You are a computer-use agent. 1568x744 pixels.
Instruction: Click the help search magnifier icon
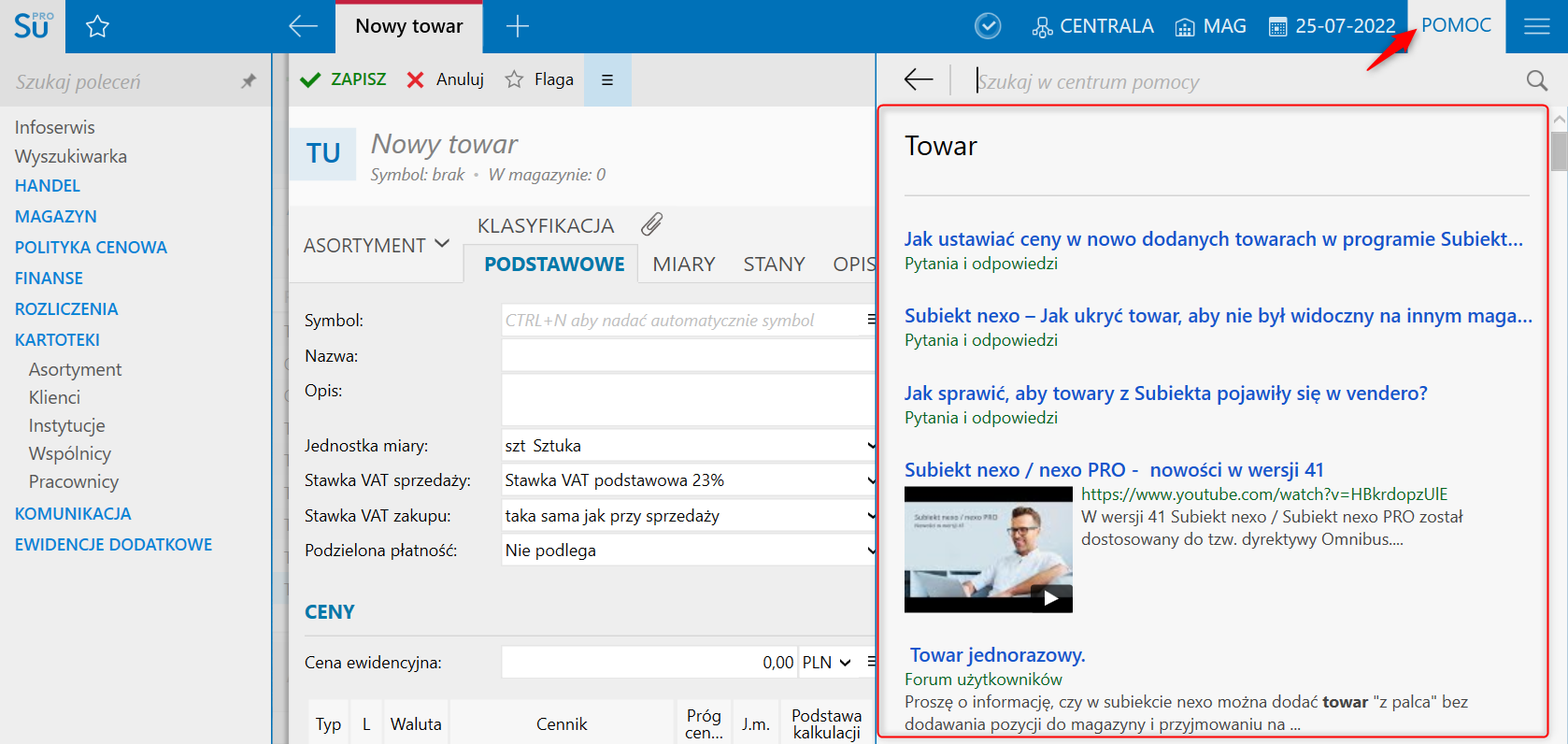pyautogui.click(x=1536, y=80)
